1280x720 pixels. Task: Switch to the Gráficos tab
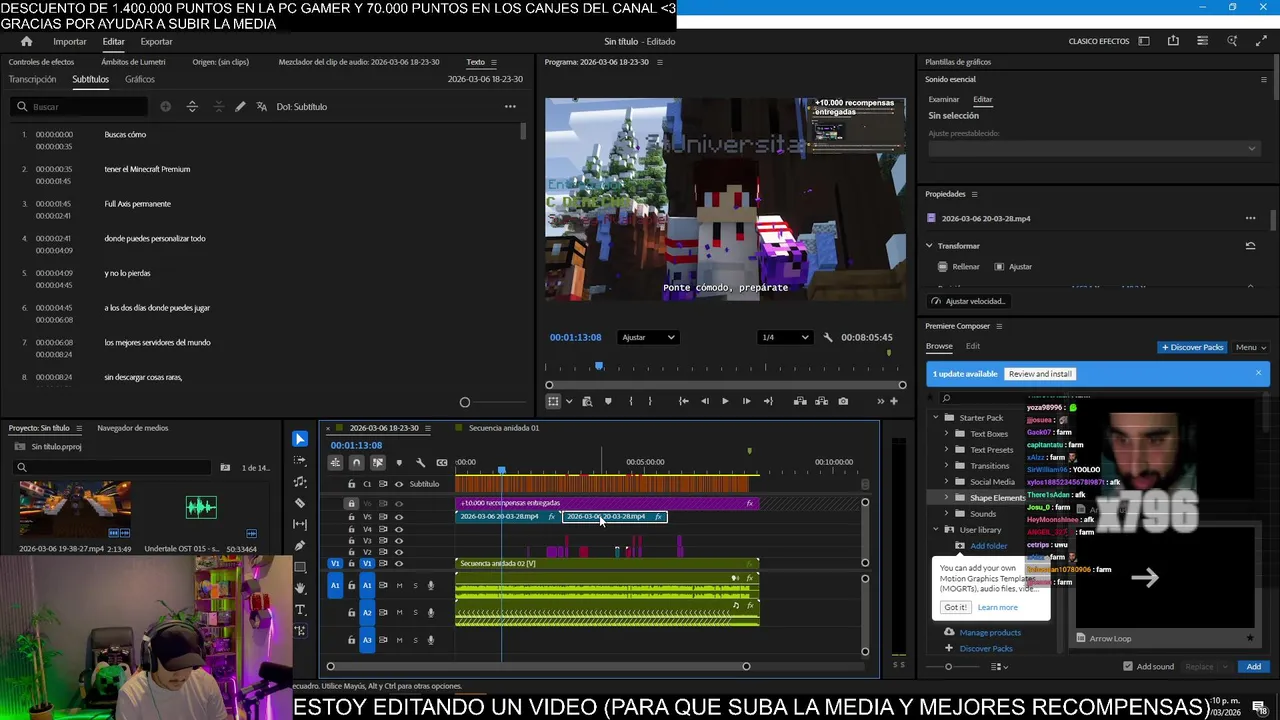click(x=140, y=79)
